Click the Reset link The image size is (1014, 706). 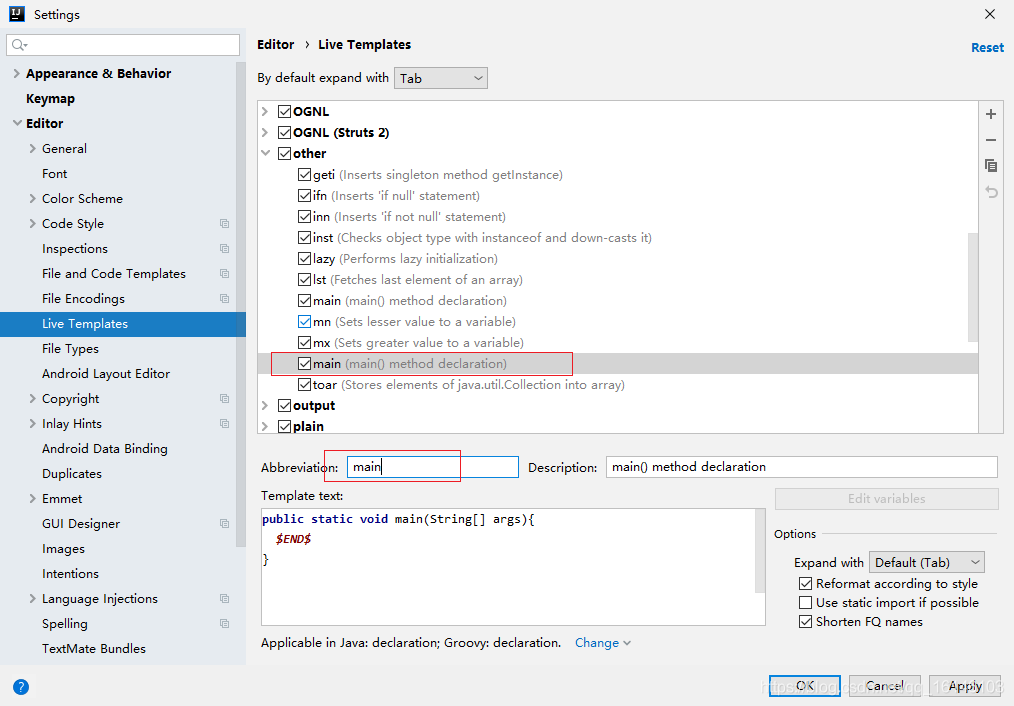(987, 48)
